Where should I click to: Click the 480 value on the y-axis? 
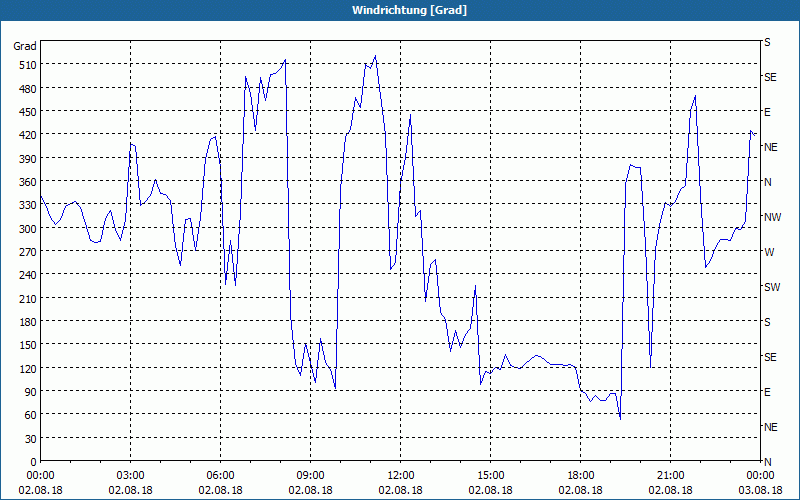pyautogui.click(x=28, y=88)
